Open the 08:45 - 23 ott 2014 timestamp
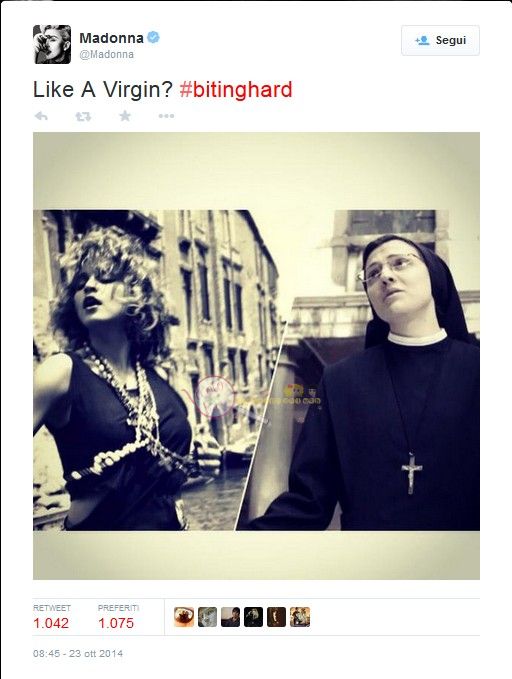Screen dimensions: 512x679 78,653
